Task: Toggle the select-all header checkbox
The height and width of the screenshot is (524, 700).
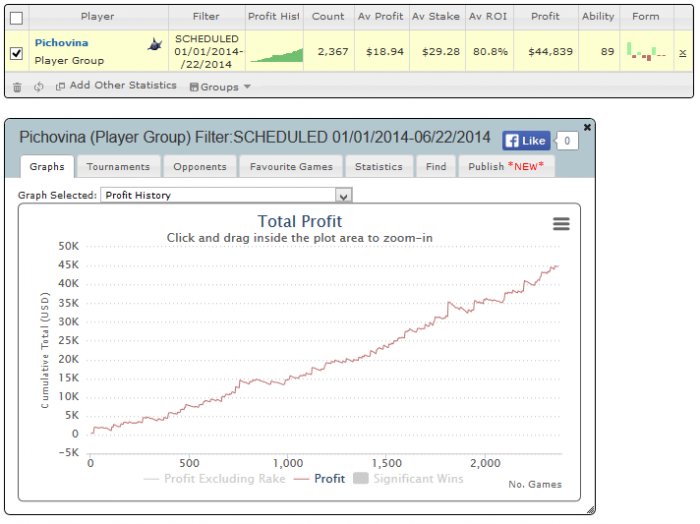Action: (17, 18)
